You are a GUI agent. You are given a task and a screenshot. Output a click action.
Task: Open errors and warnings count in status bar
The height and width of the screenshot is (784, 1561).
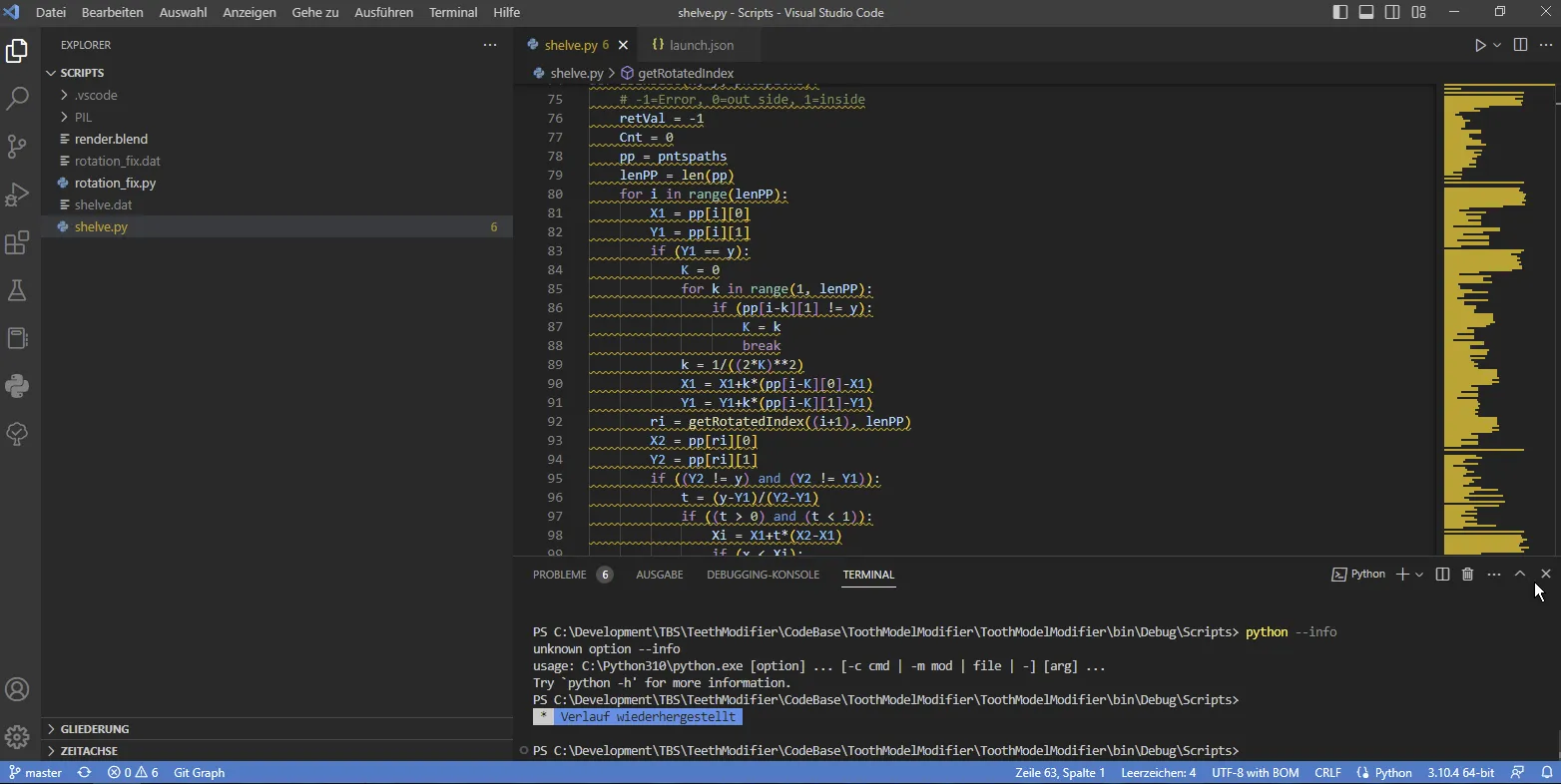click(133, 773)
